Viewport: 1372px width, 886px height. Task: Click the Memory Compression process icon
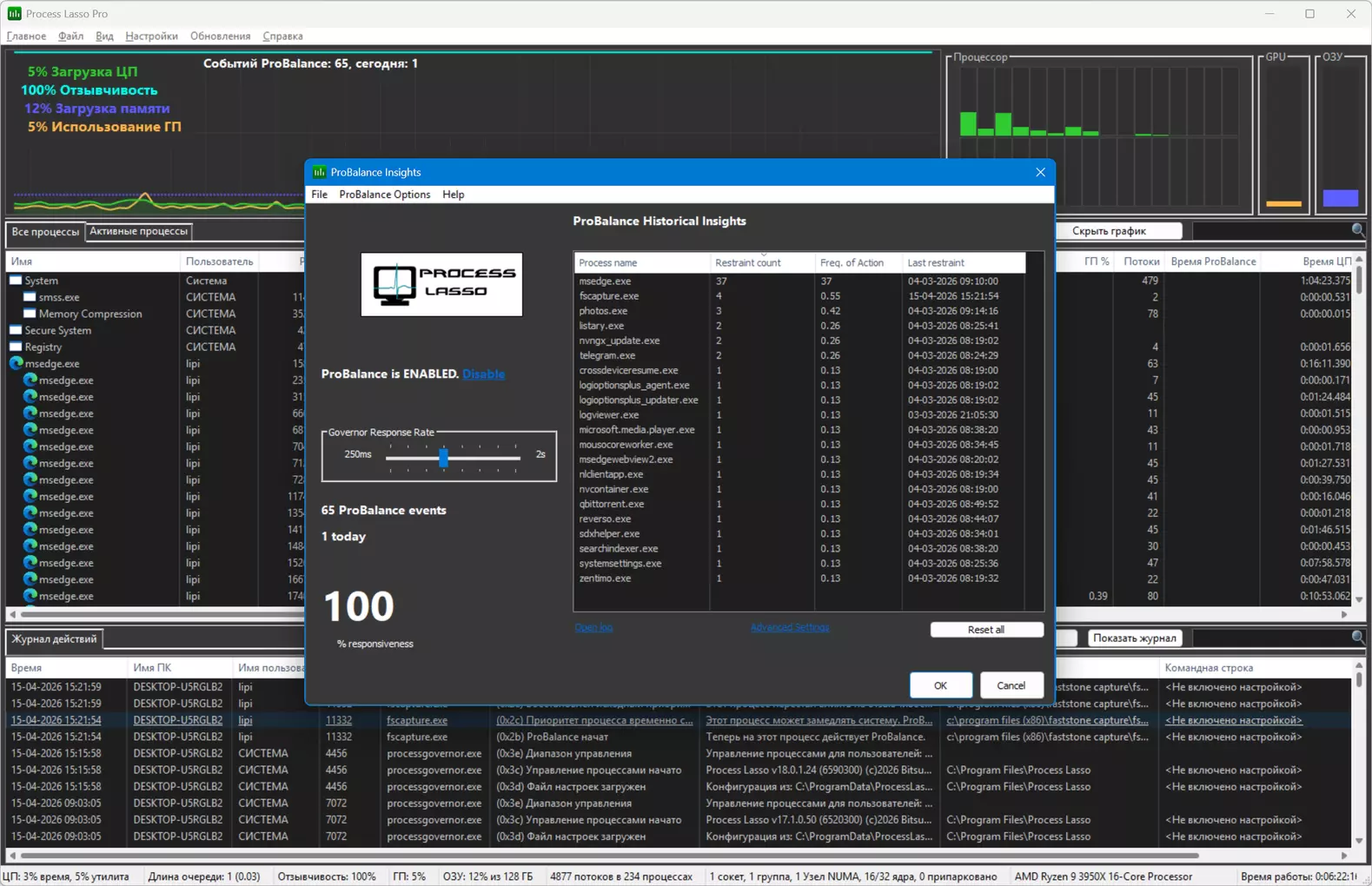[30, 314]
